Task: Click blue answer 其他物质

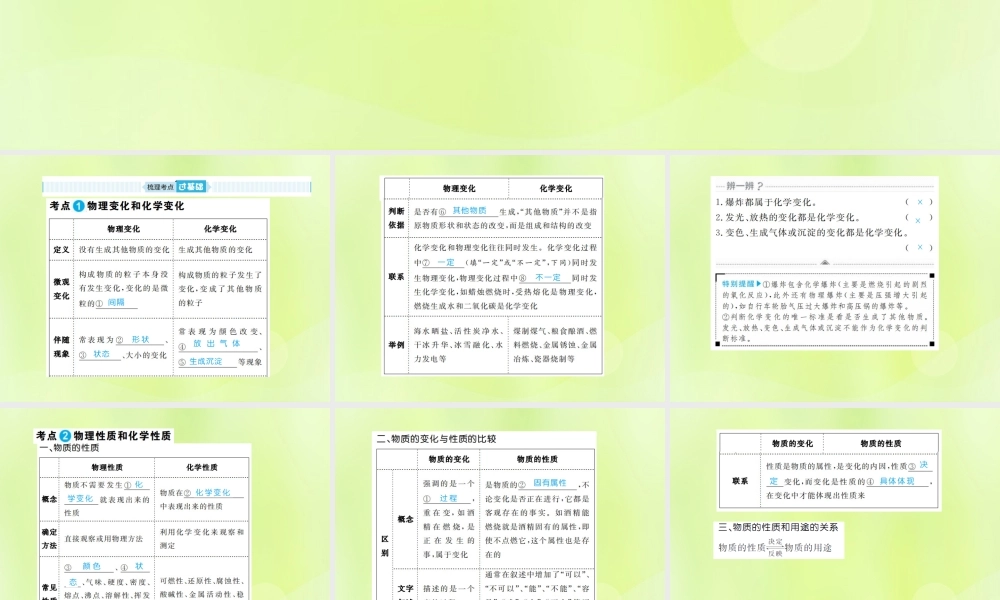Action: [x=469, y=211]
